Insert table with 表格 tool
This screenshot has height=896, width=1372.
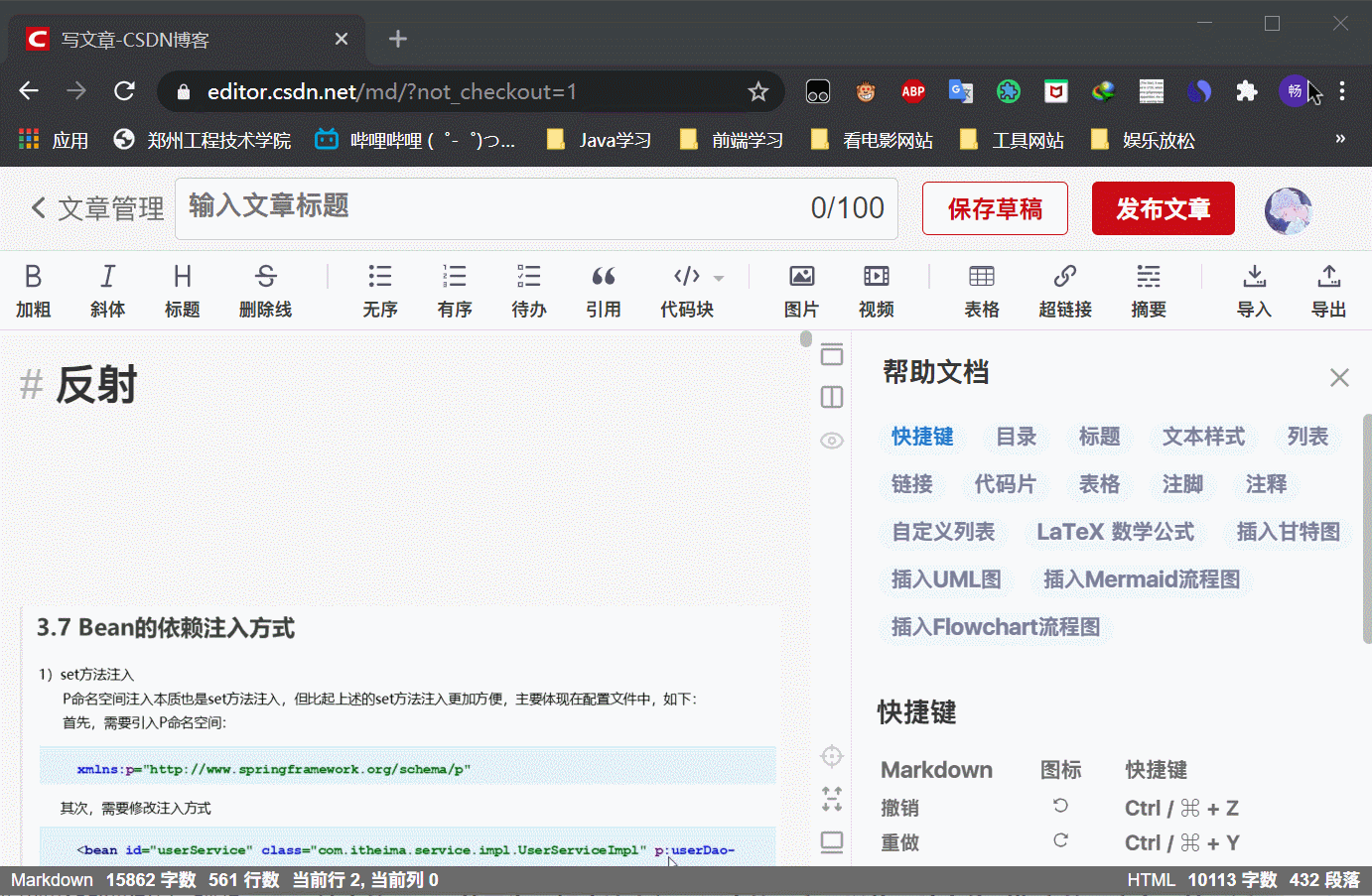coord(982,291)
